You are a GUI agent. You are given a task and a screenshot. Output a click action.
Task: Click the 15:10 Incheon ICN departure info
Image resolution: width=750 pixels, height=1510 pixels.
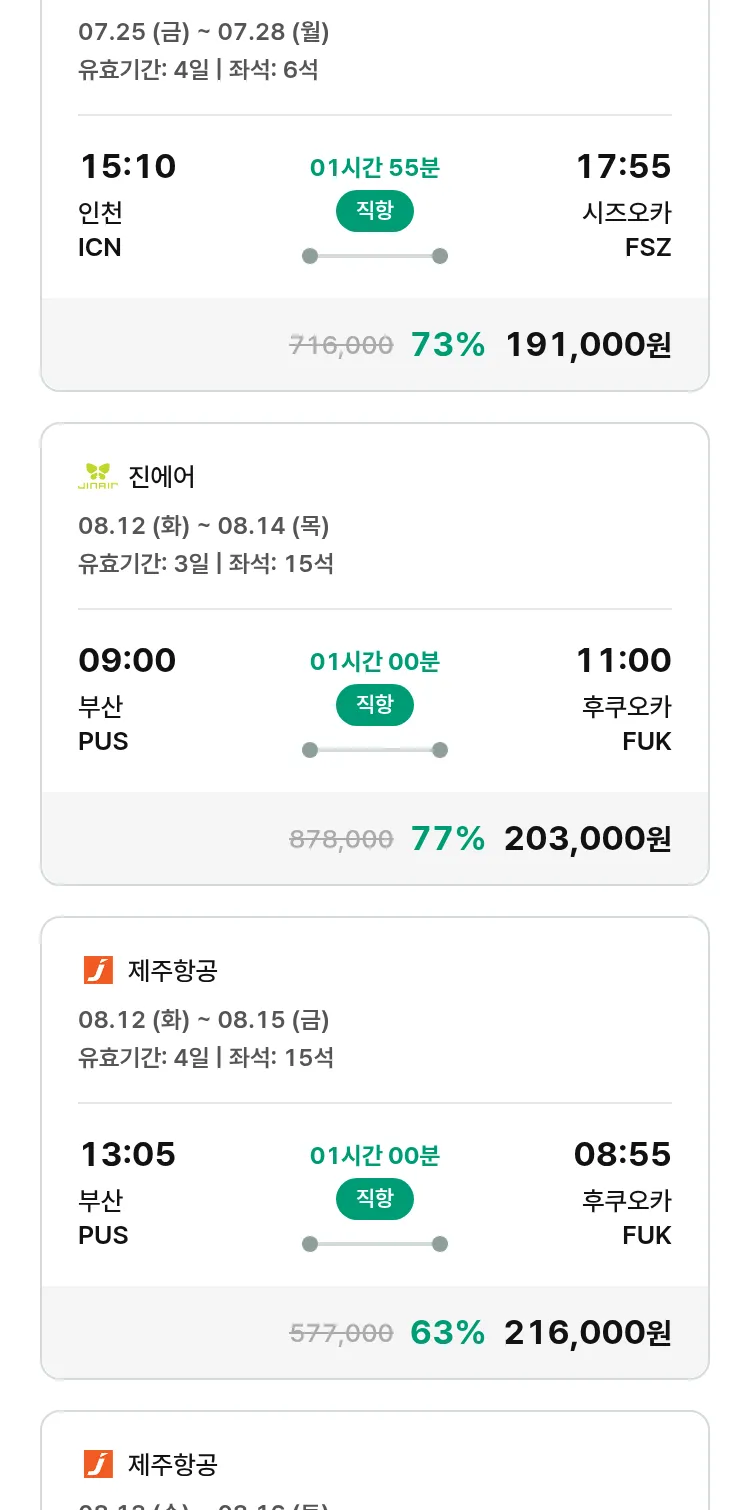tap(127, 205)
